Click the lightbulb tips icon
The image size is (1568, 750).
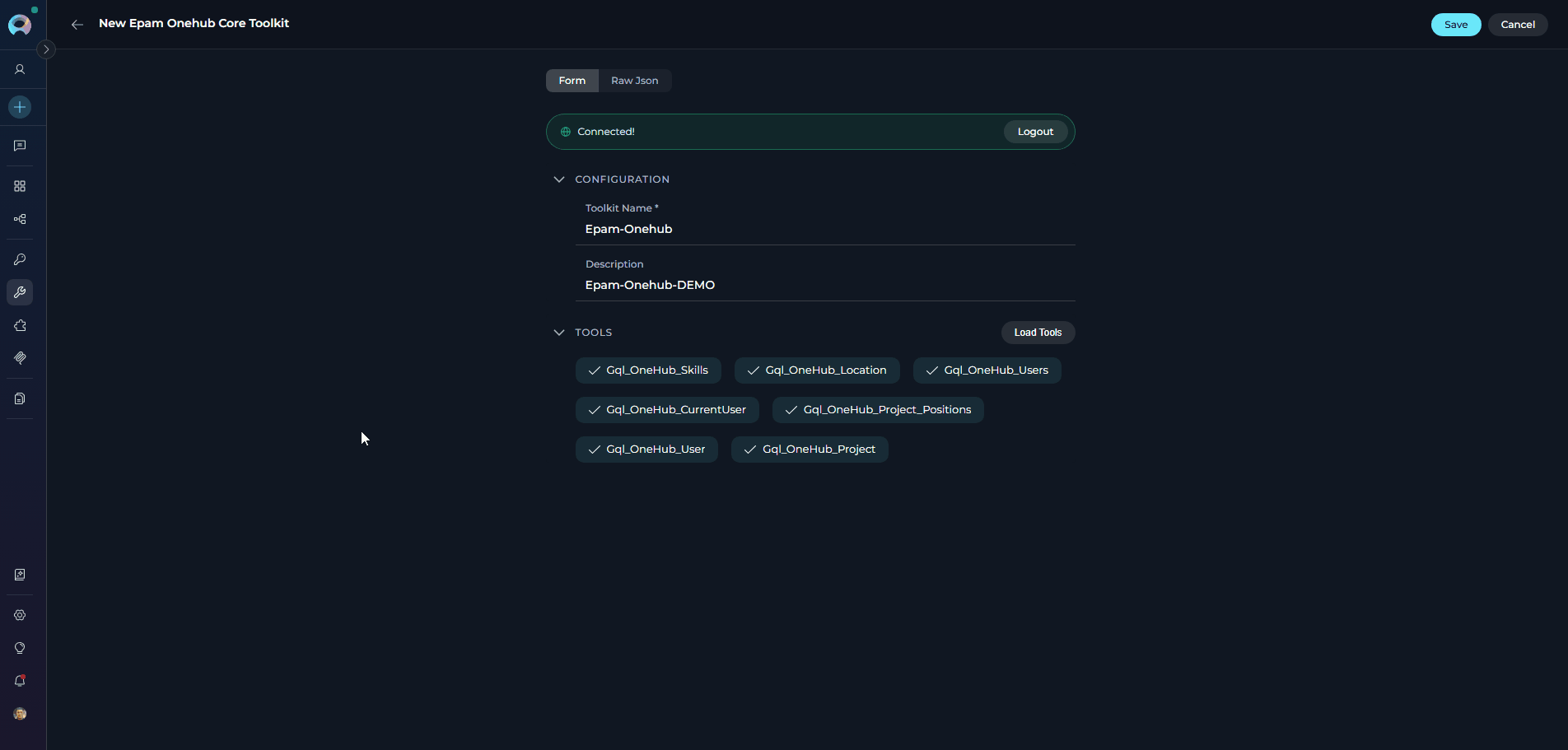click(x=20, y=648)
